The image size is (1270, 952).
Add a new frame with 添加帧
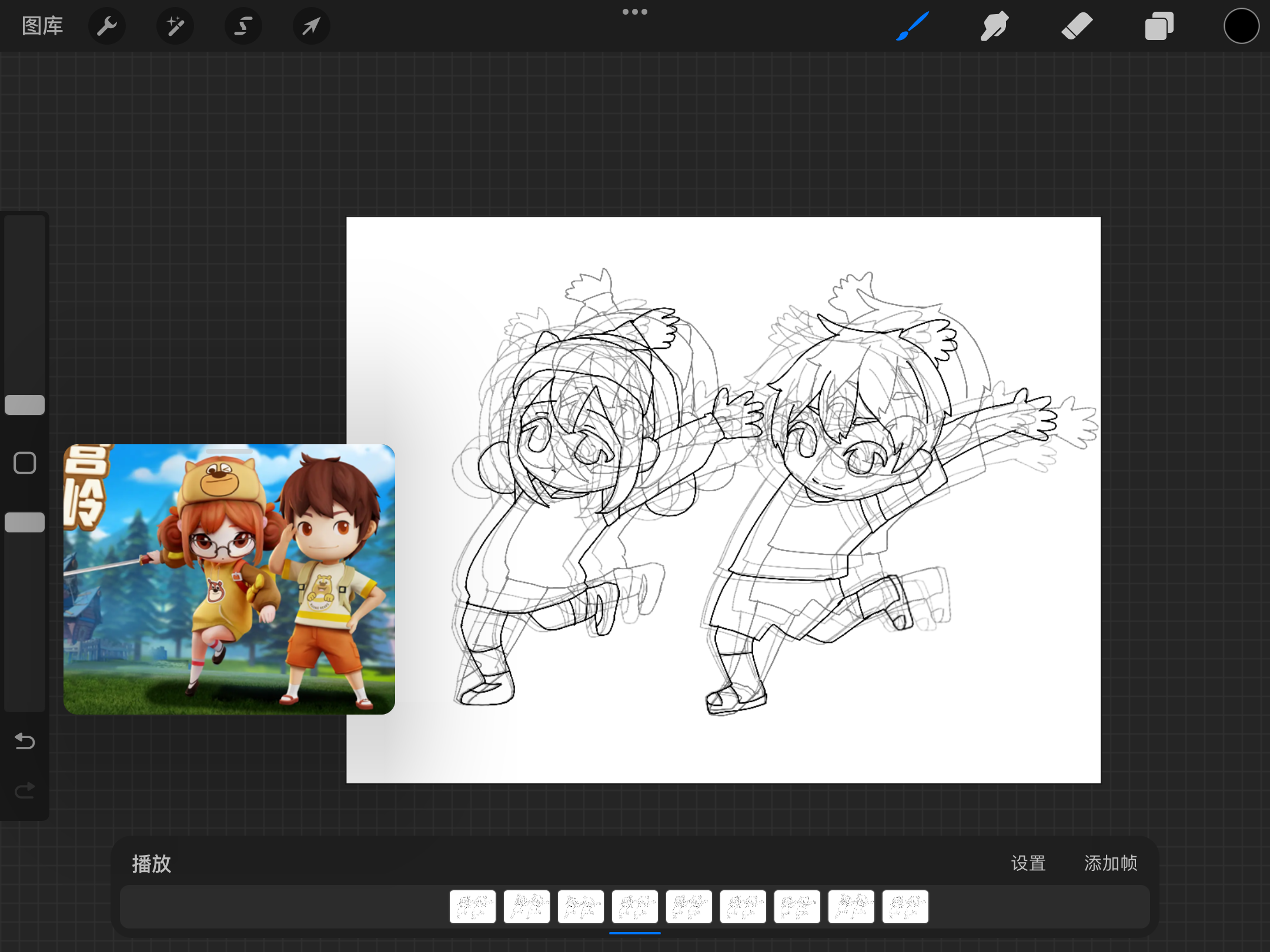1111,863
